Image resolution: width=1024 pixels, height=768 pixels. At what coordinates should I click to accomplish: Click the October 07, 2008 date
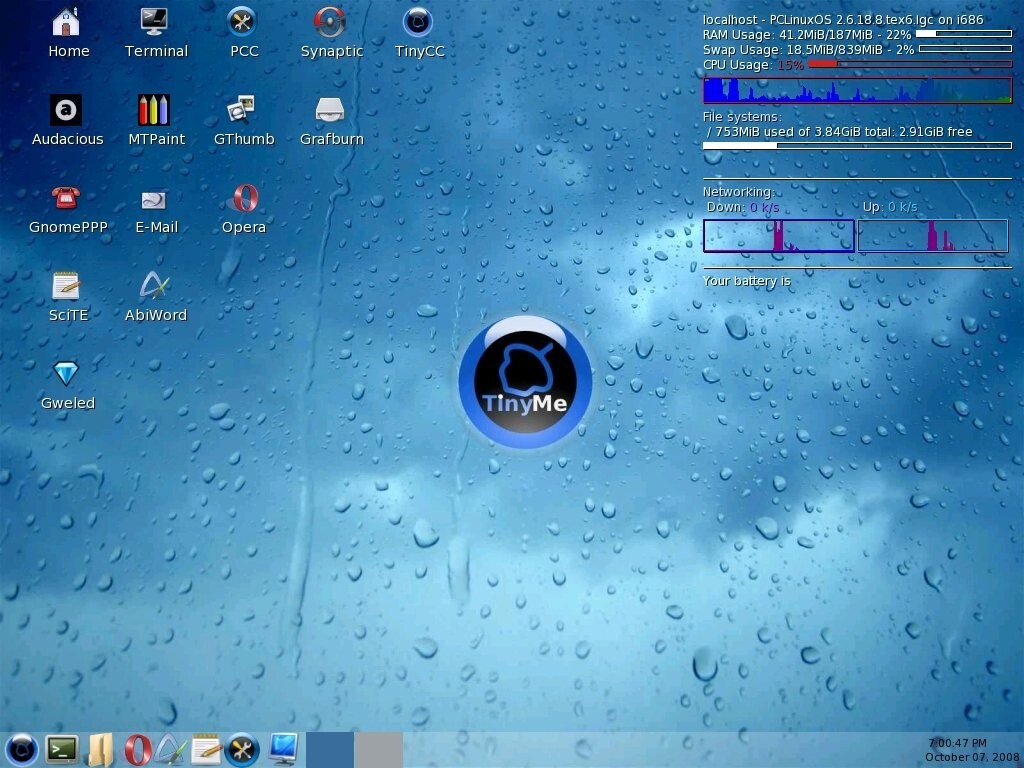(972, 757)
